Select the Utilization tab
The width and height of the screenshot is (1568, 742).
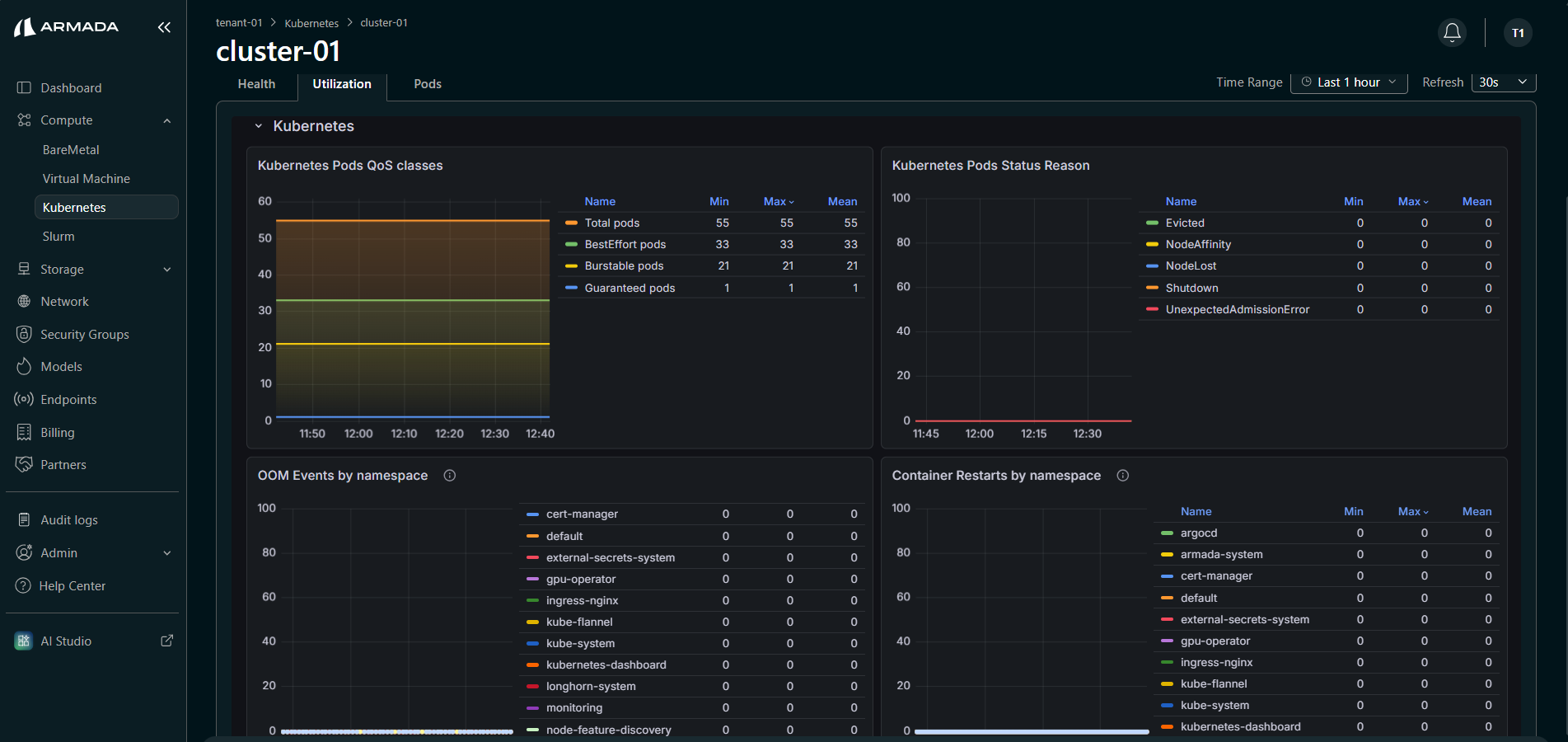click(x=342, y=84)
